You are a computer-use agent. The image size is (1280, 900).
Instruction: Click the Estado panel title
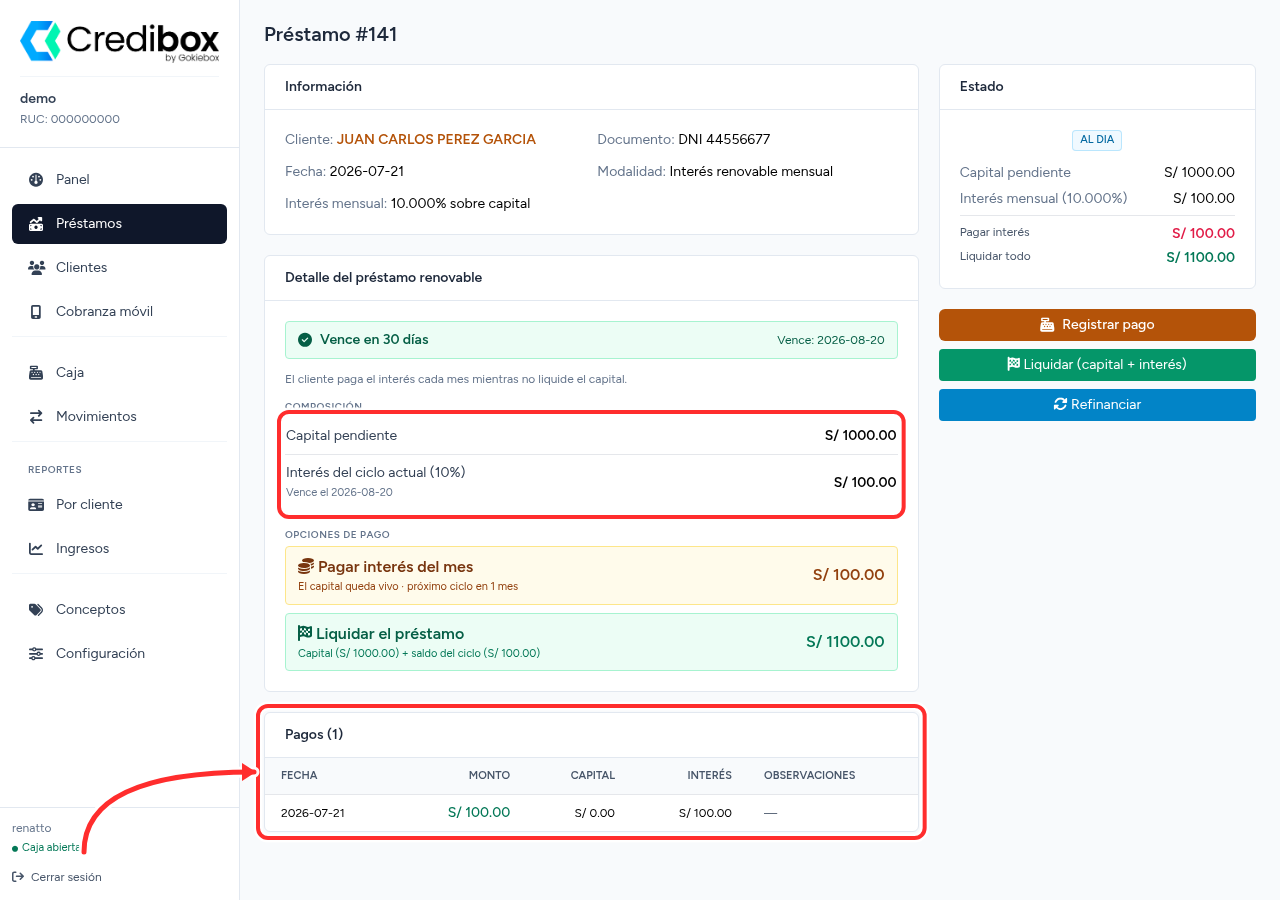[x=981, y=87]
